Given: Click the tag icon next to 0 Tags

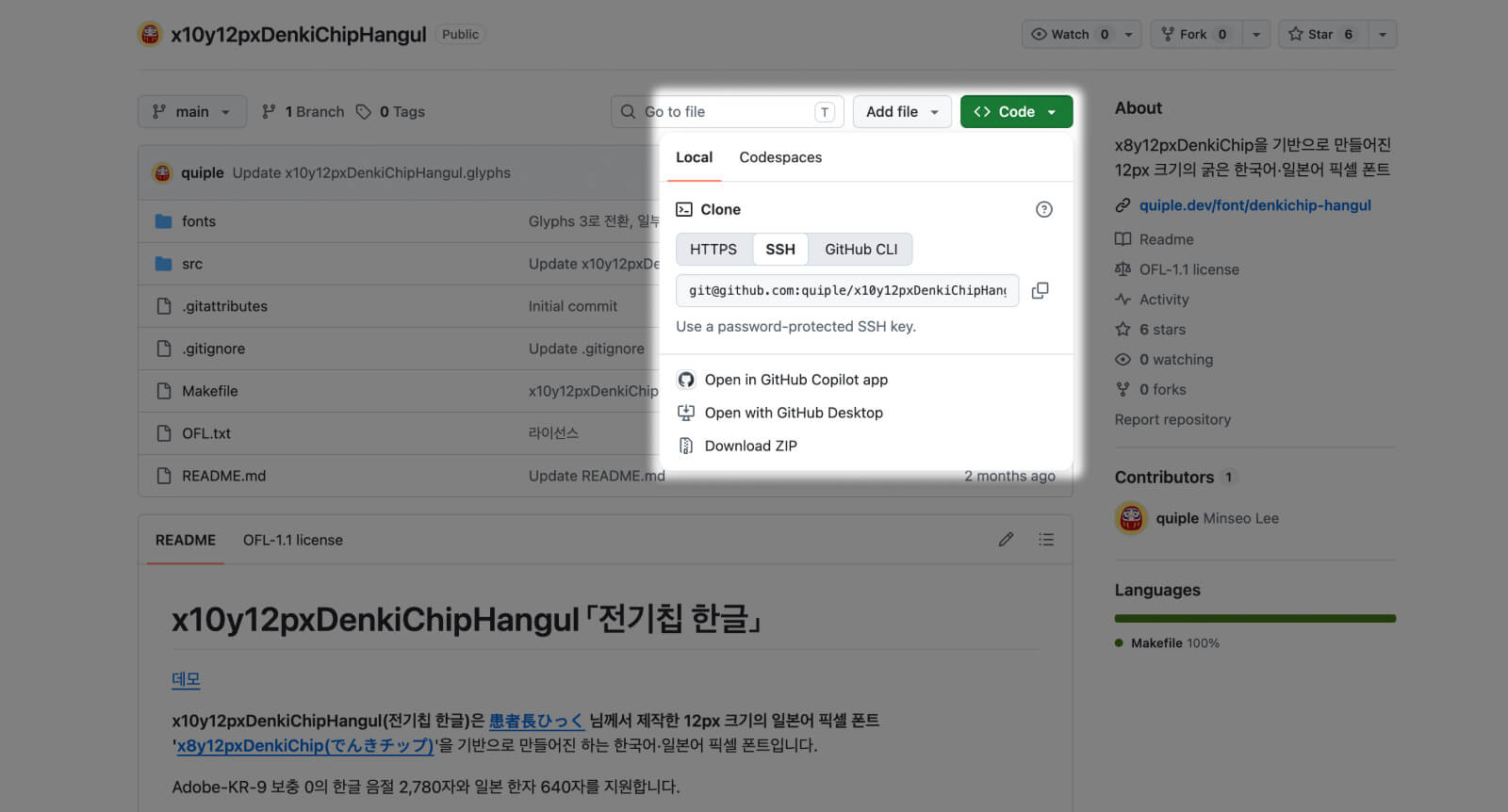Looking at the screenshot, I should [364, 112].
